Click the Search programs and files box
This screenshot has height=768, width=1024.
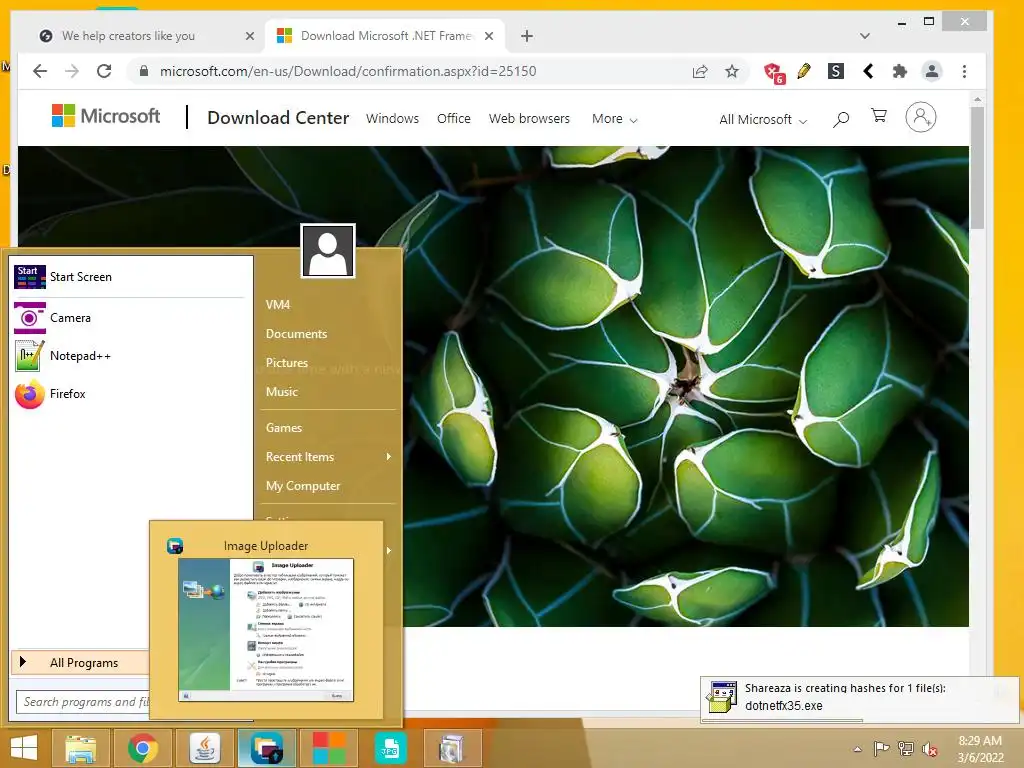83,702
